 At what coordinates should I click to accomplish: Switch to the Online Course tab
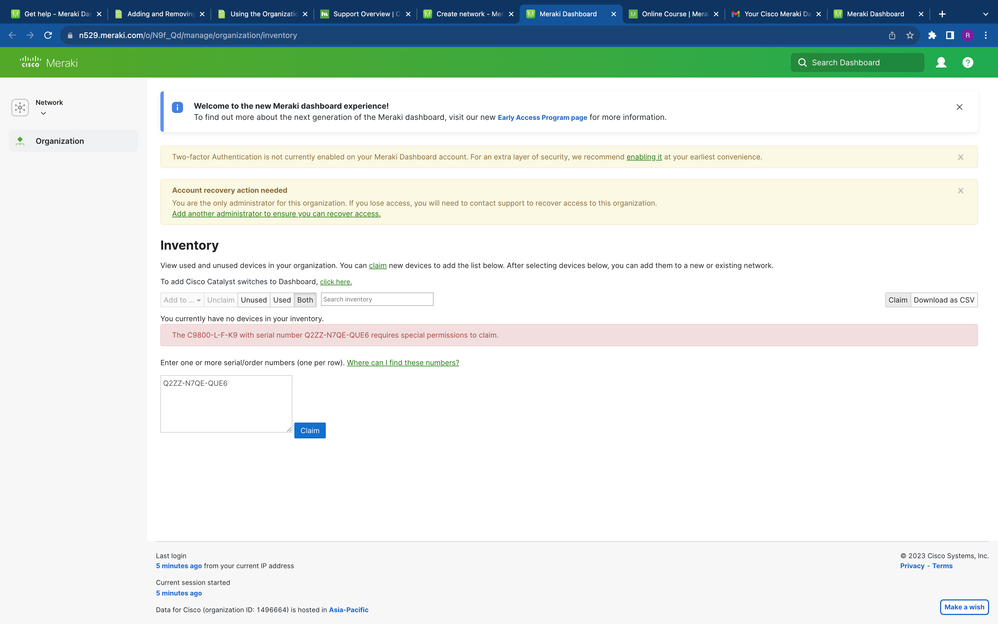tap(673, 14)
